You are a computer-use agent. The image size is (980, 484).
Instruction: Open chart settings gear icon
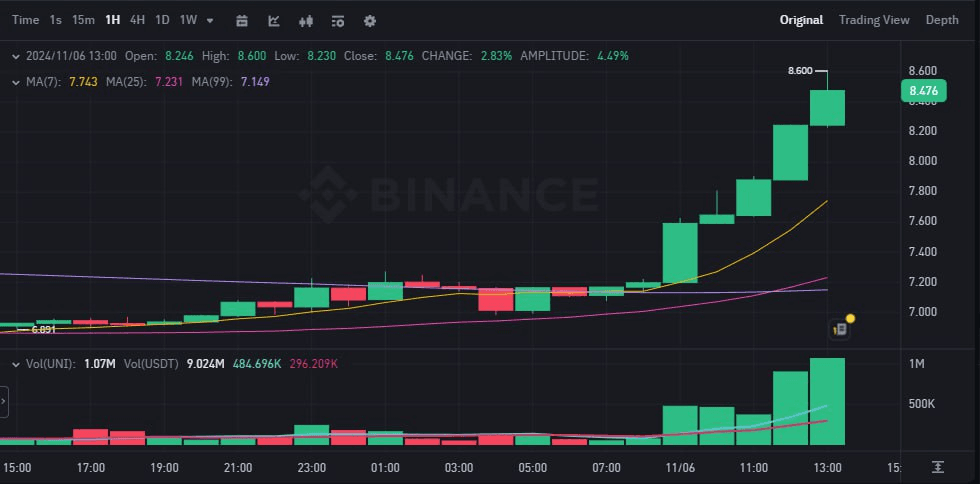[370, 20]
